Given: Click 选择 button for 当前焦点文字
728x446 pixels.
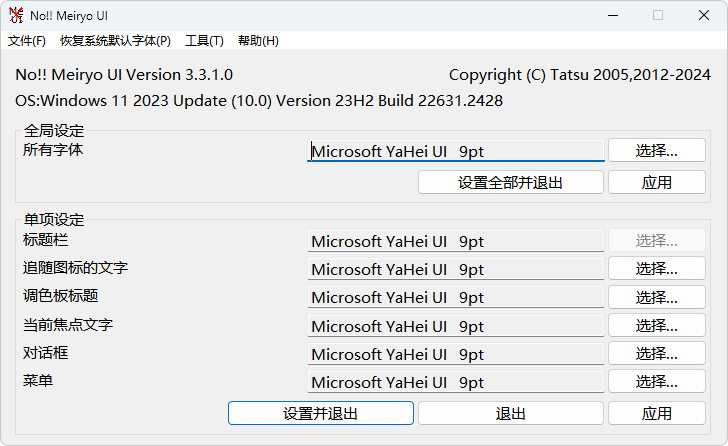Looking at the screenshot, I should pyautogui.click(x=656, y=325).
